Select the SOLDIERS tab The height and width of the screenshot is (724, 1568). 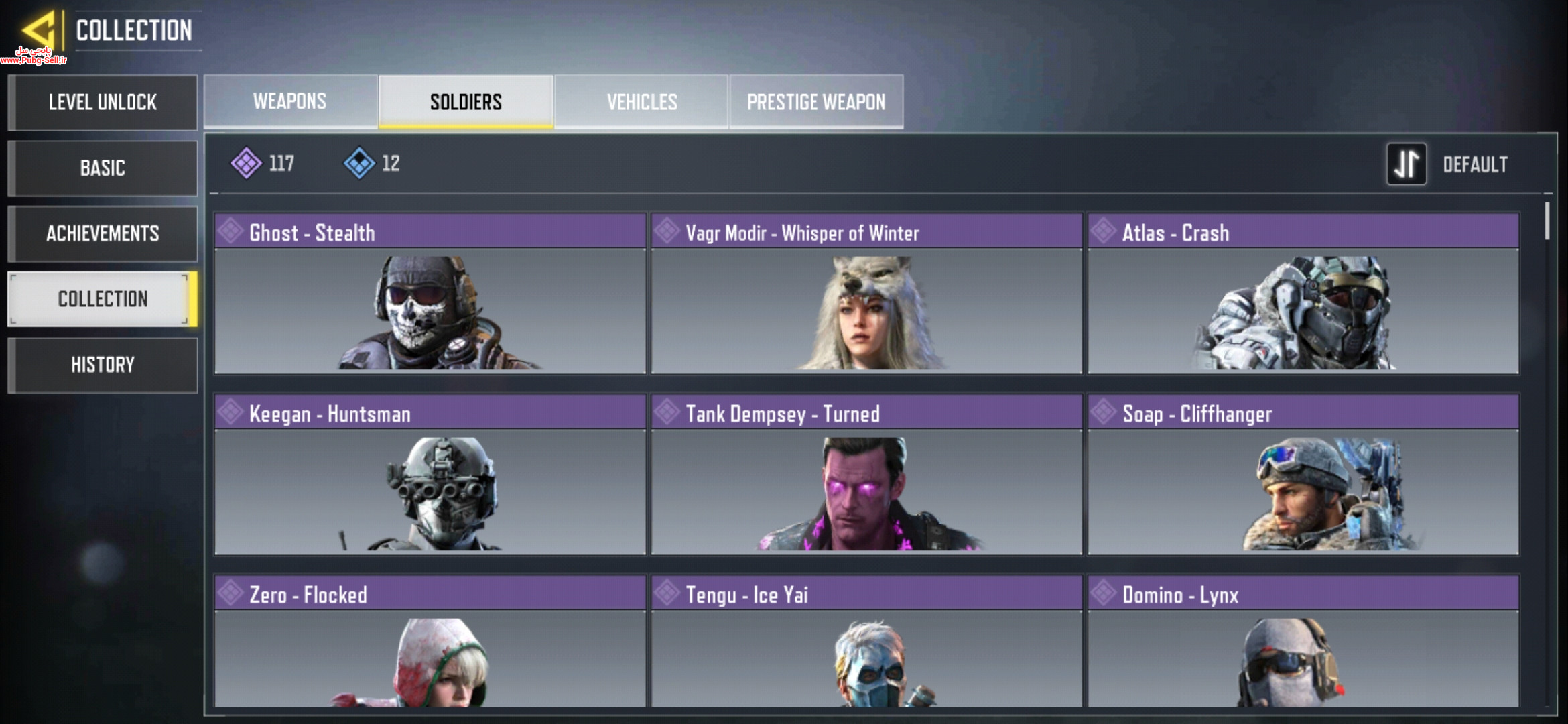click(x=466, y=101)
